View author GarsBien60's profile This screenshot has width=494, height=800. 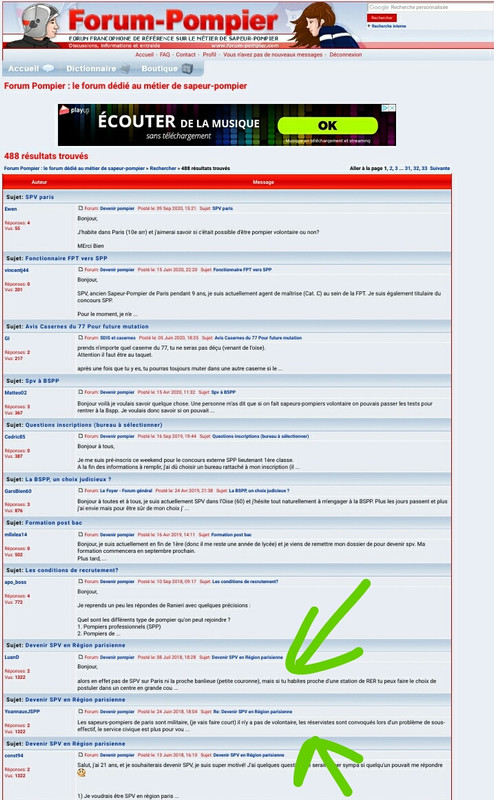(x=18, y=491)
